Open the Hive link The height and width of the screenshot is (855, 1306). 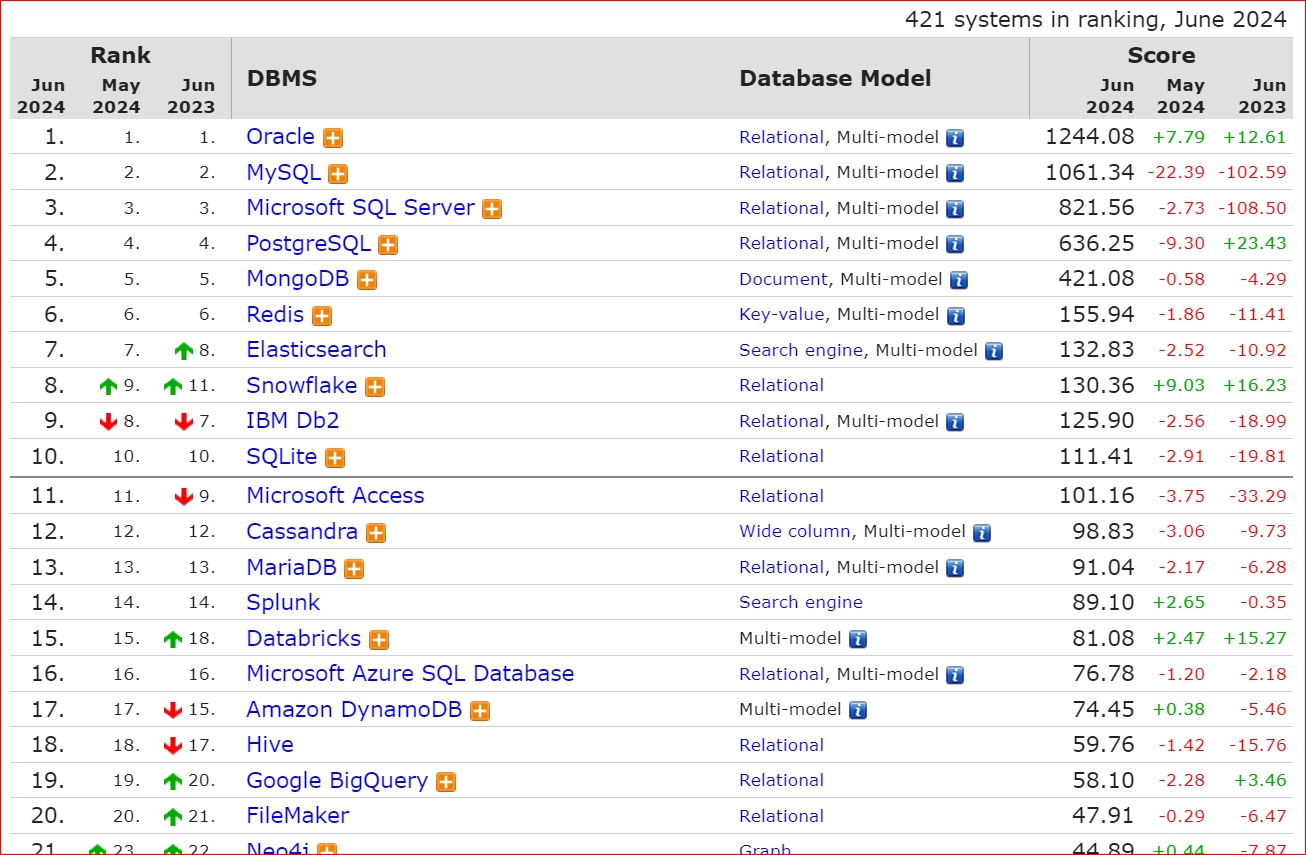pos(270,745)
